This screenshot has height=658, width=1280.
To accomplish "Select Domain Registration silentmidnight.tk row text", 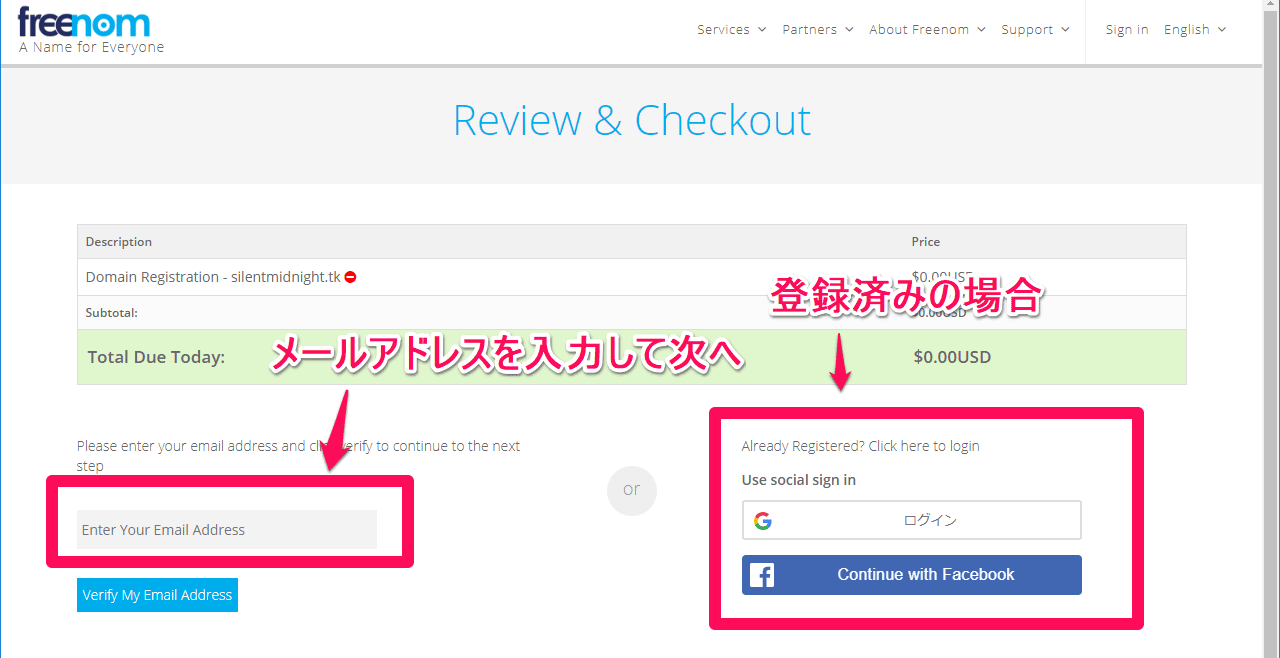I will pyautogui.click(x=213, y=277).
